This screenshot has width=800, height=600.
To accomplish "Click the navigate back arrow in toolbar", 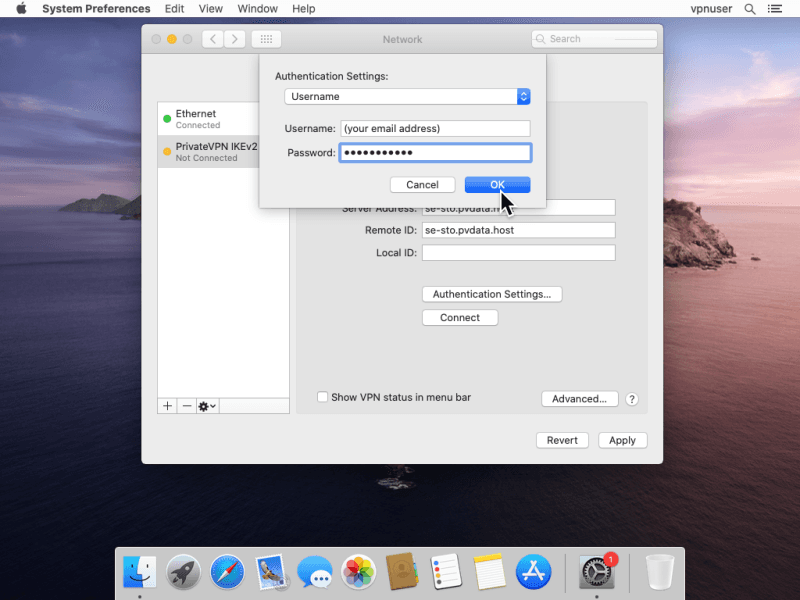I will point(213,39).
